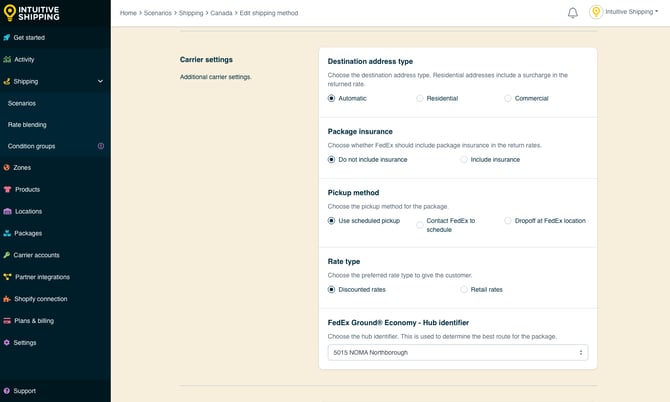
Task: Click Package insurance section title
Action: point(360,132)
